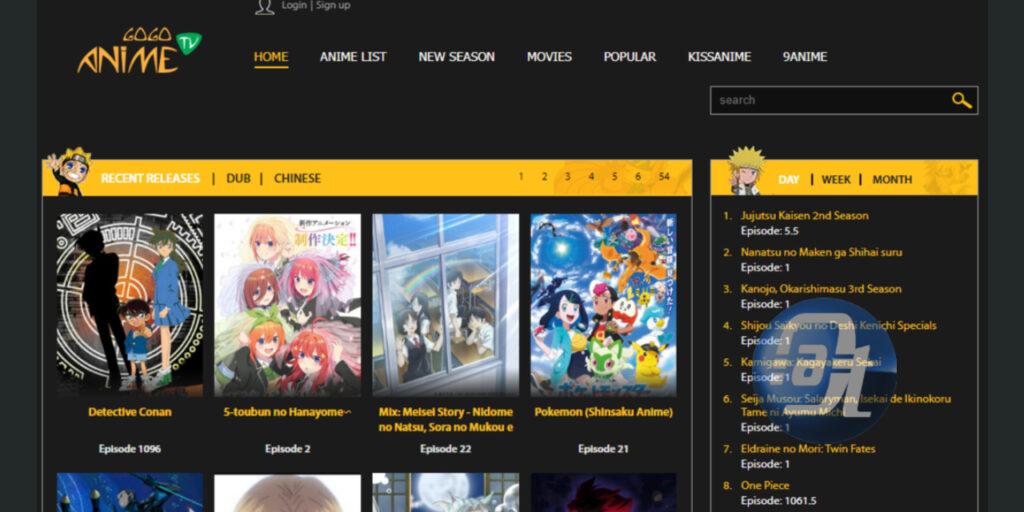Open the MOVIES menu item
Screen dimensions: 1024x512
pyautogui.click(x=549, y=57)
